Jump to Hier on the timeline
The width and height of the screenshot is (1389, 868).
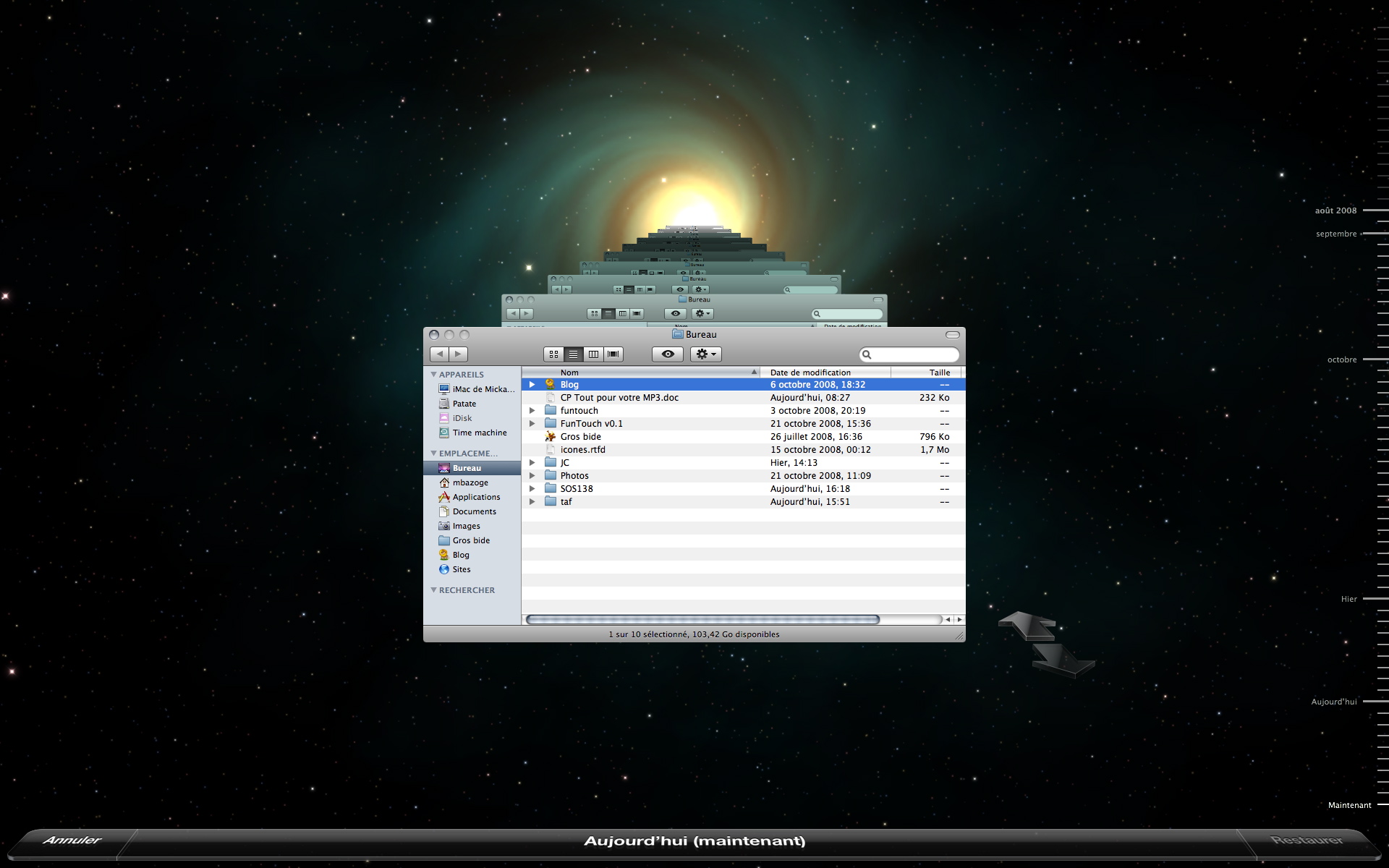click(x=1349, y=599)
